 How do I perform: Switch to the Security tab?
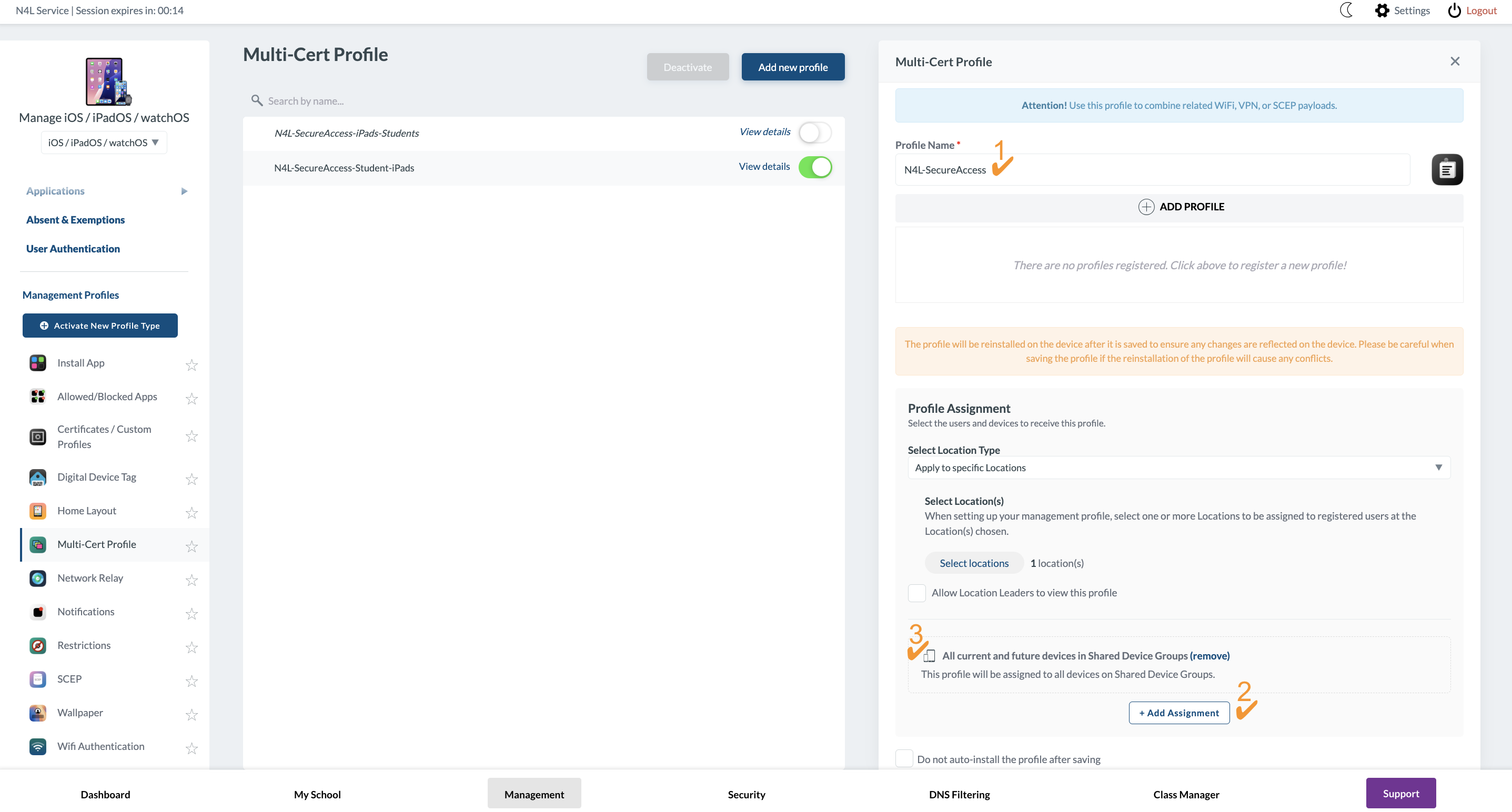746,795
